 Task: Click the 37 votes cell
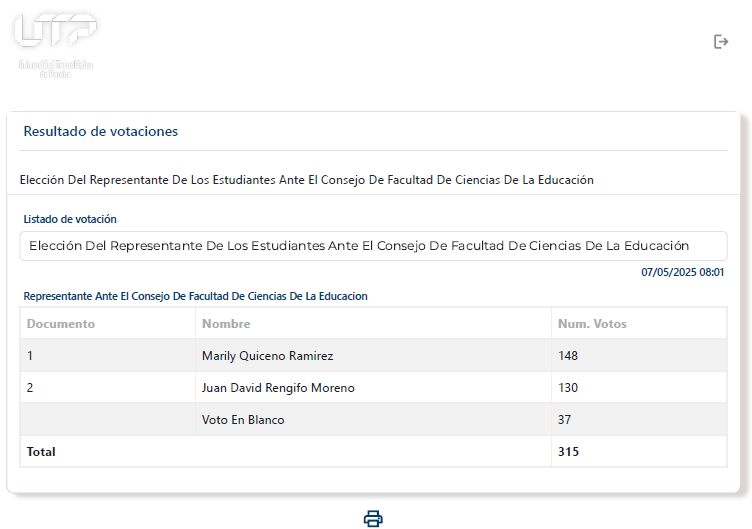(564, 420)
